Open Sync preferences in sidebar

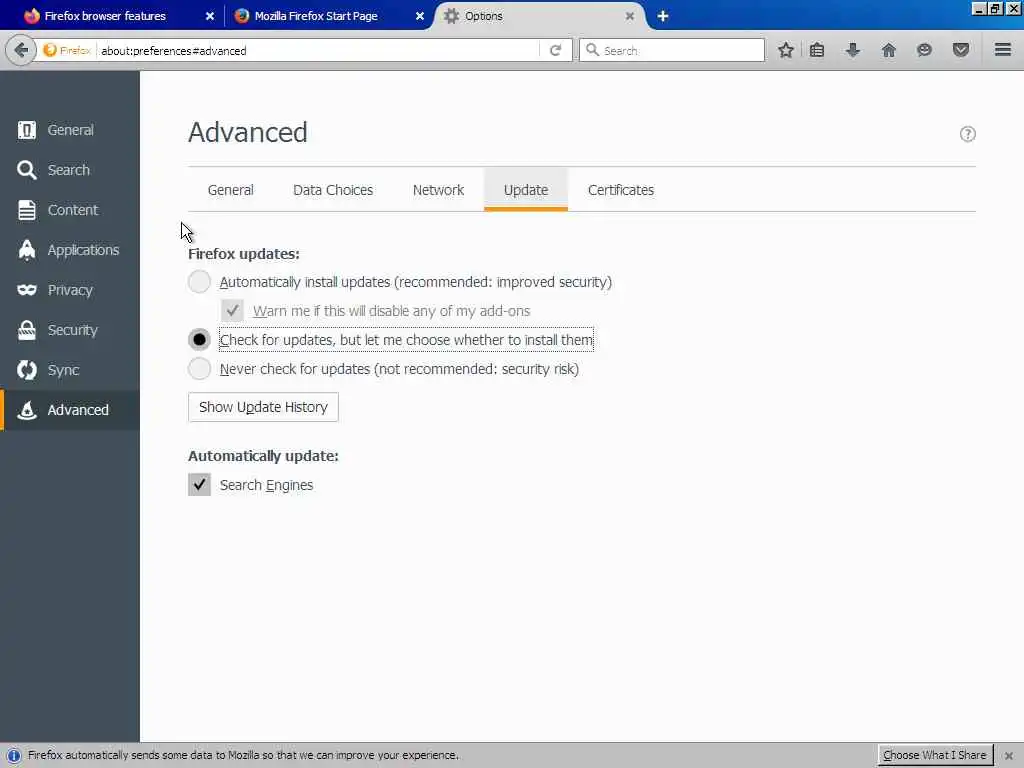pos(70,370)
